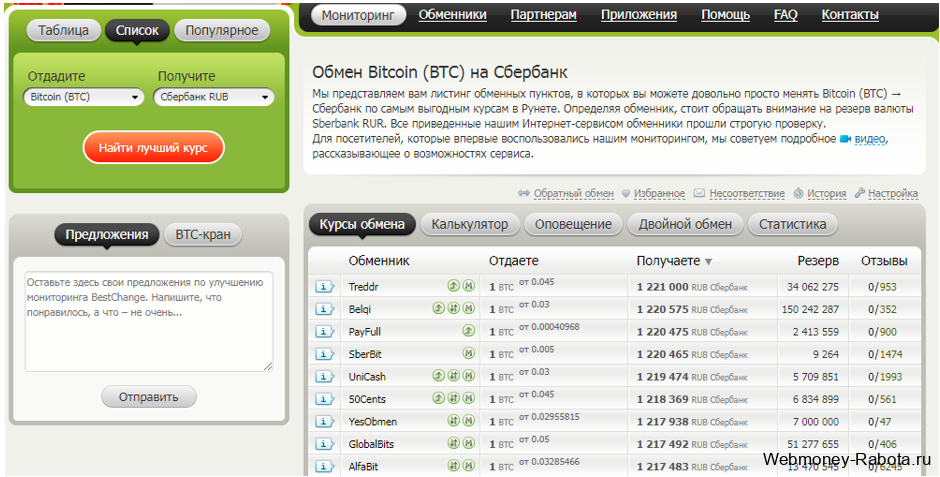Click the up-arrow badge for PayFull

coord(469,331)
